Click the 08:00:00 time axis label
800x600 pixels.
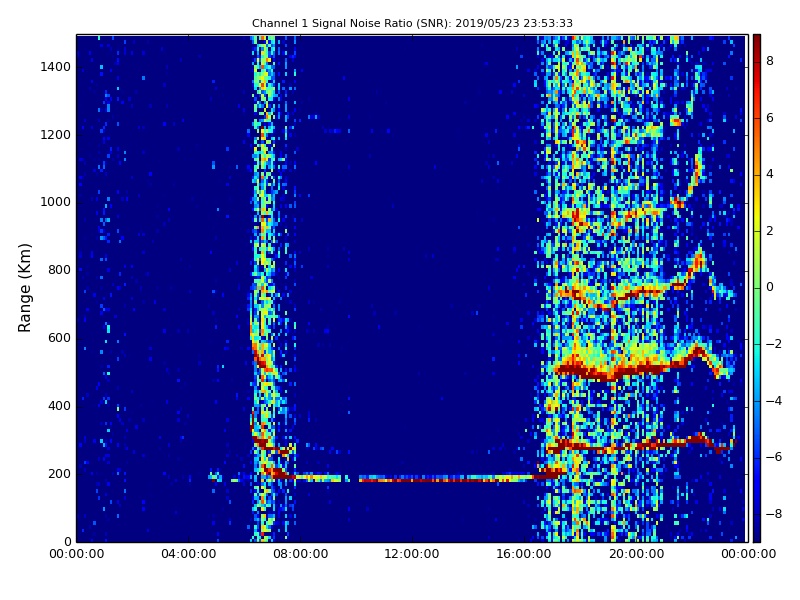click(301, 554)
